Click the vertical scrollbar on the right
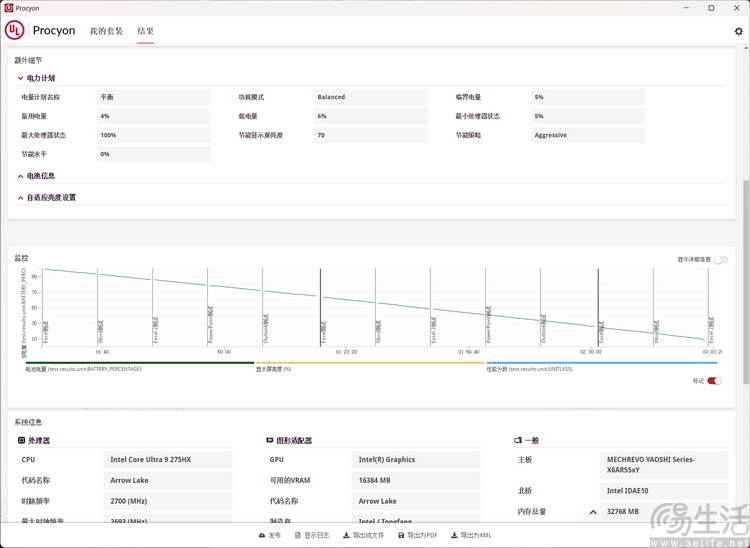The width and height of the screenshot is (750, 548). point(745,200)
